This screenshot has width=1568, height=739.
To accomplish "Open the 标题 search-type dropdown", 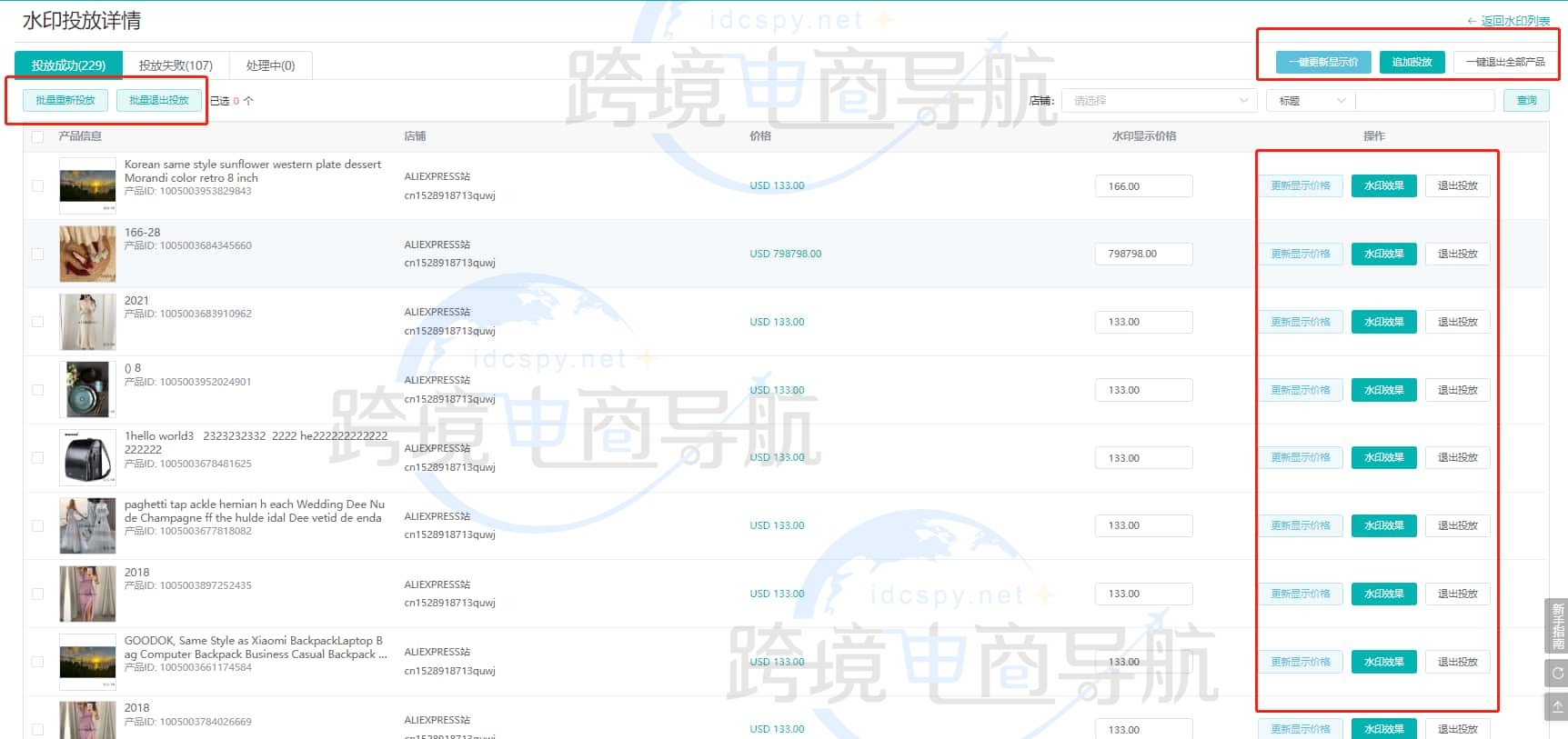I will [x=1310, y=101].
